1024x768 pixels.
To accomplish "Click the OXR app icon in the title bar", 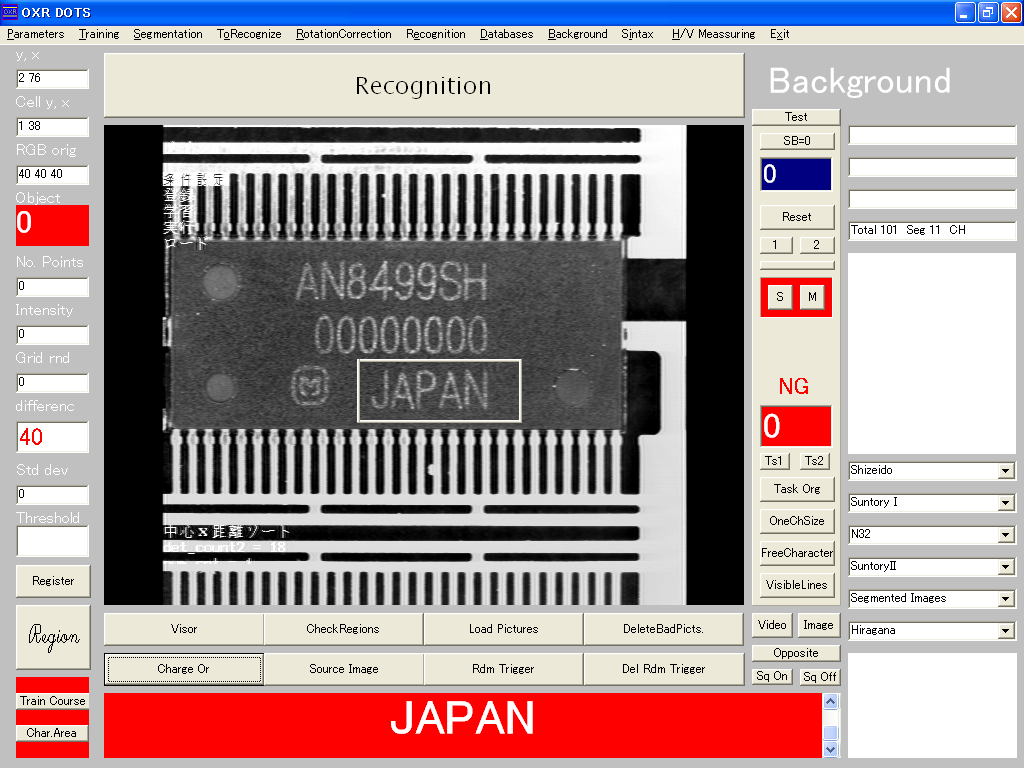I will click(x=10, y=12).
